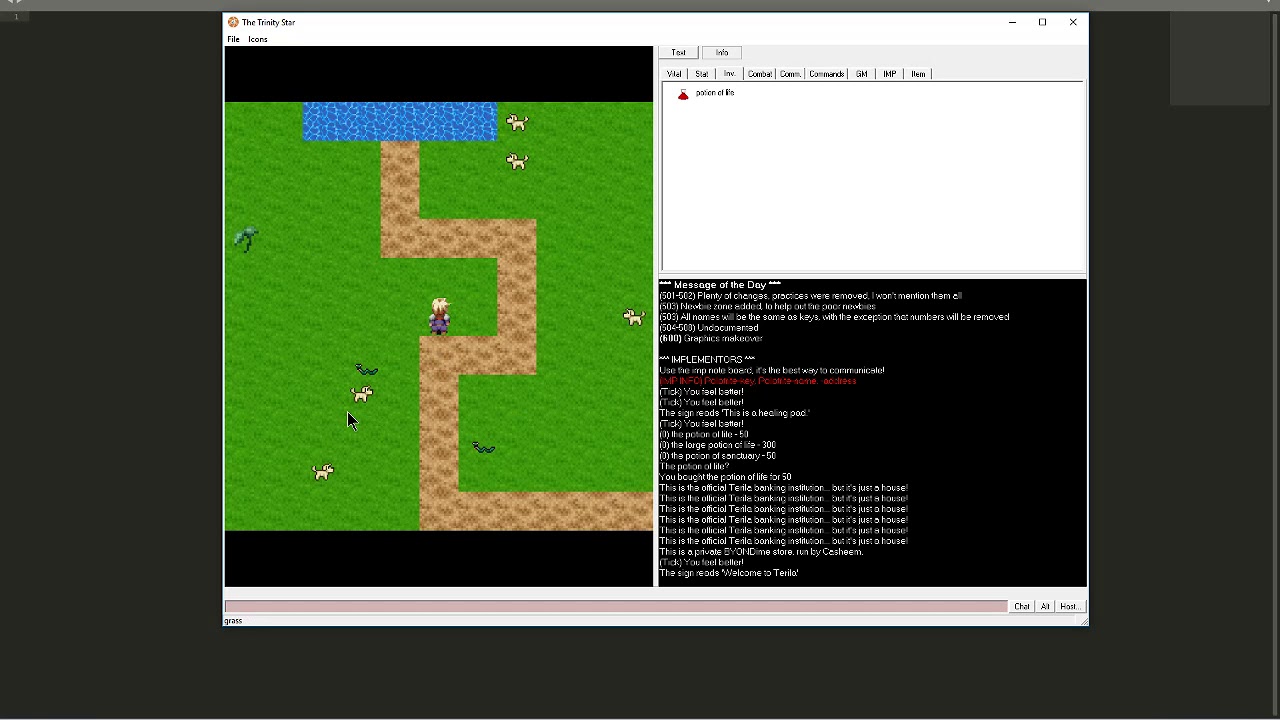Select the Inv. tab
The width and height of the screenshot is (1280, 720).
coord(730,74)
